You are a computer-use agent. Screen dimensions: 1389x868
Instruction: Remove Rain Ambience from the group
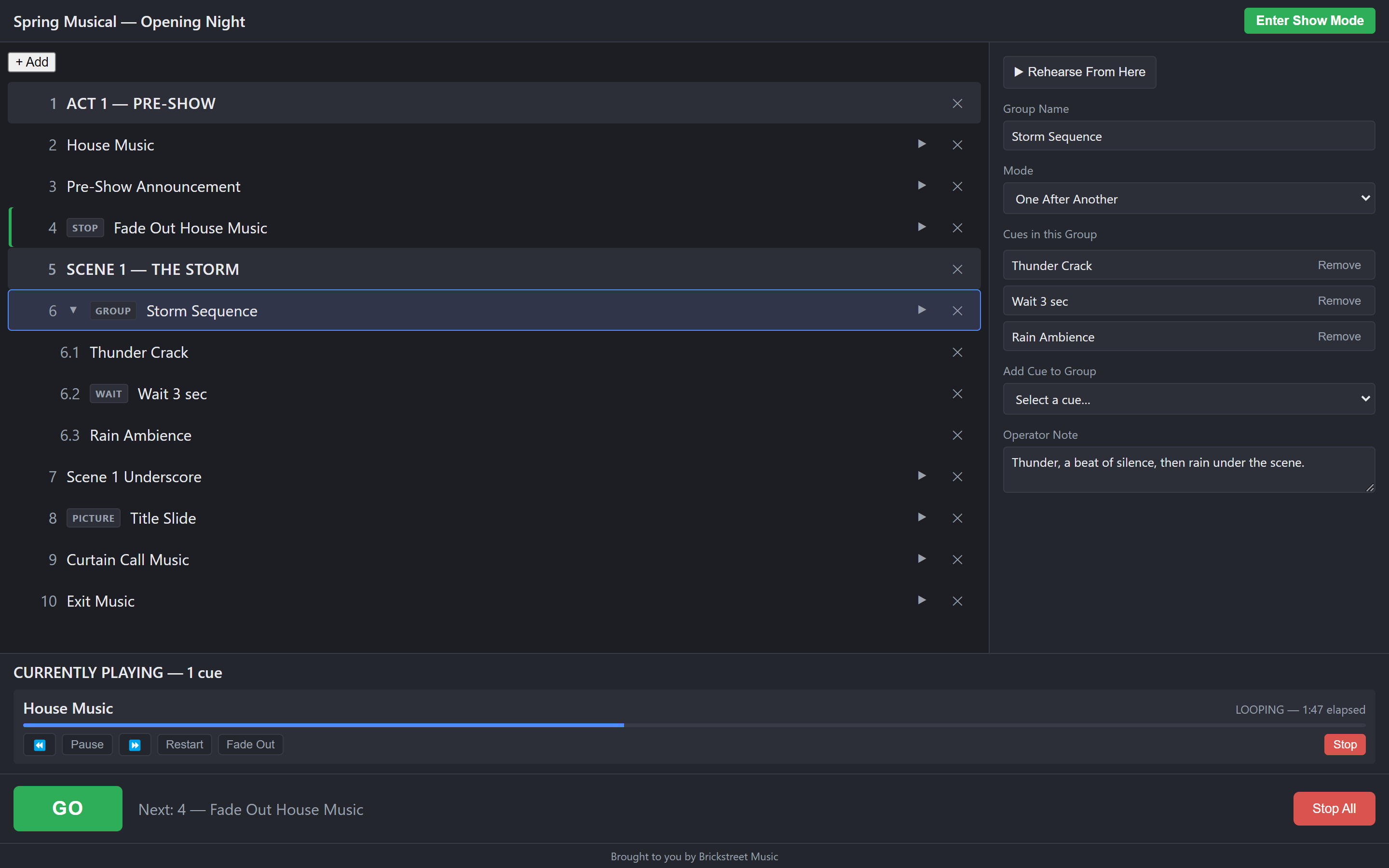point(1338,337)
